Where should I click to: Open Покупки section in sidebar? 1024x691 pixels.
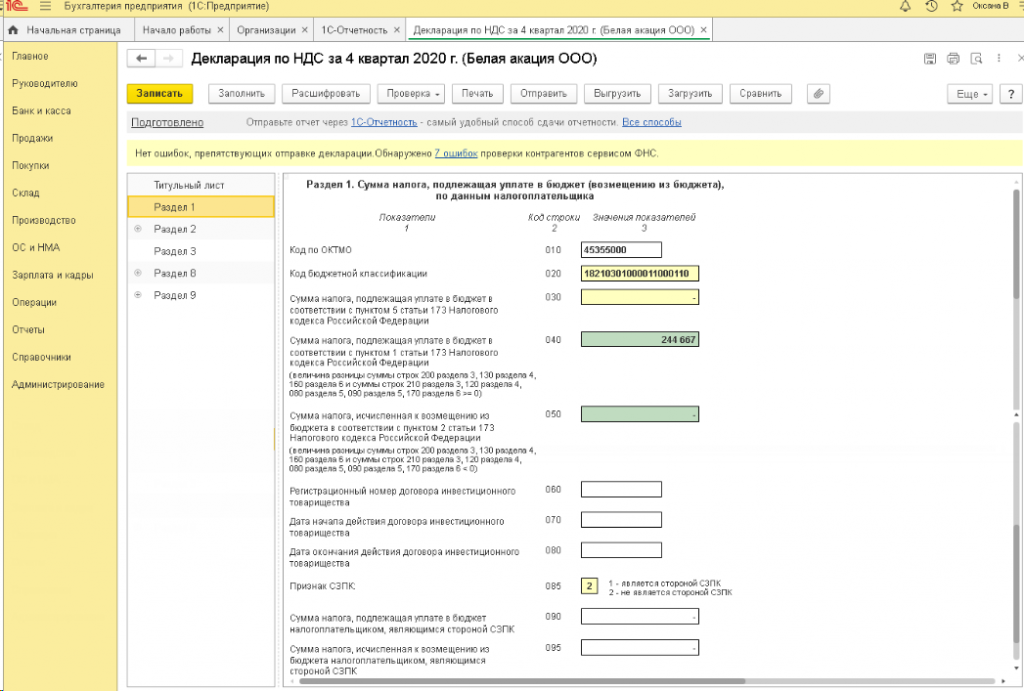[31, 166]
